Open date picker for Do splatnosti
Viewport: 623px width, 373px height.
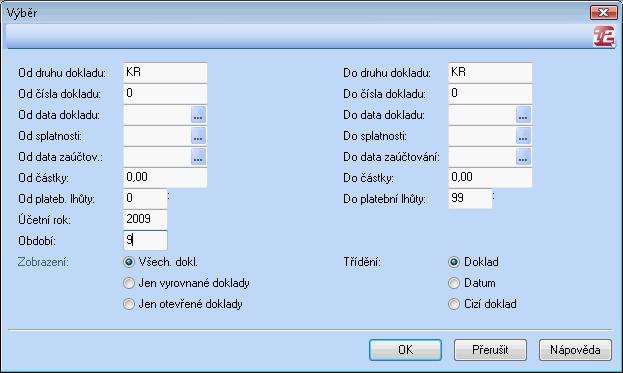[x=523, y=136]
